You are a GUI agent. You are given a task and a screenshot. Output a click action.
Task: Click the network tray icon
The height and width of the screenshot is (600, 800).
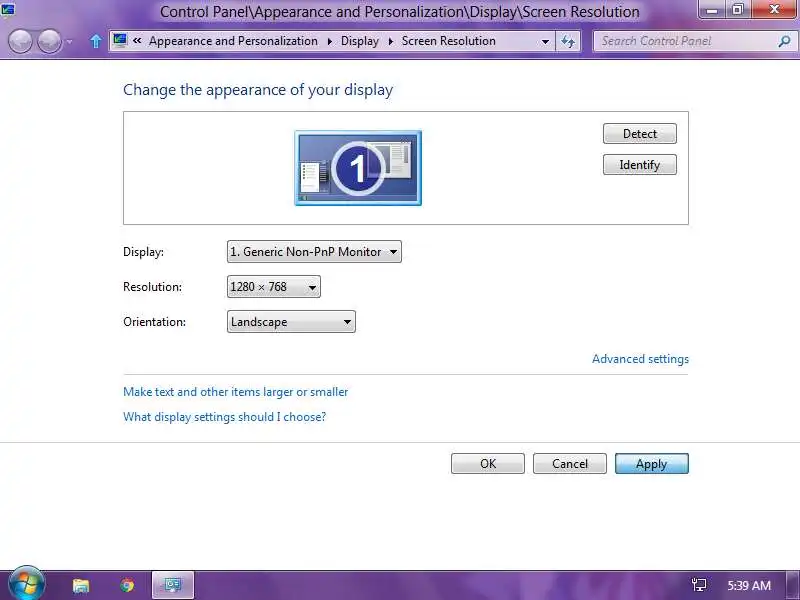[x=699, y=585]
